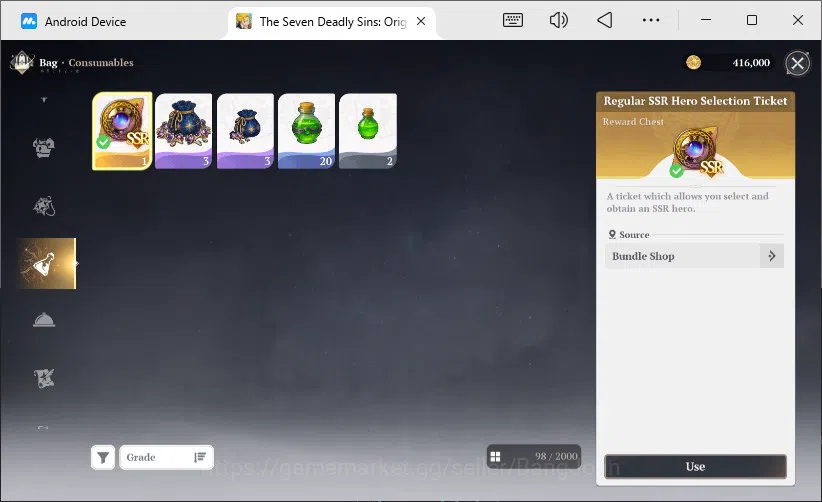Image resolution: width=822 pixels, height=502 pixels.
Task: Open the item filter funnel button
Action: 103,457
